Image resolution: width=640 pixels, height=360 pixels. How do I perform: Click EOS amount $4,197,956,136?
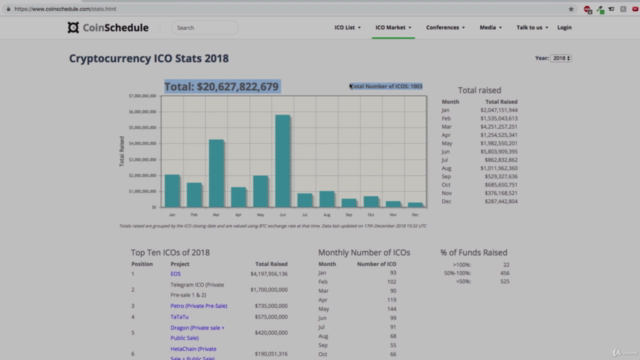[269, 274]
